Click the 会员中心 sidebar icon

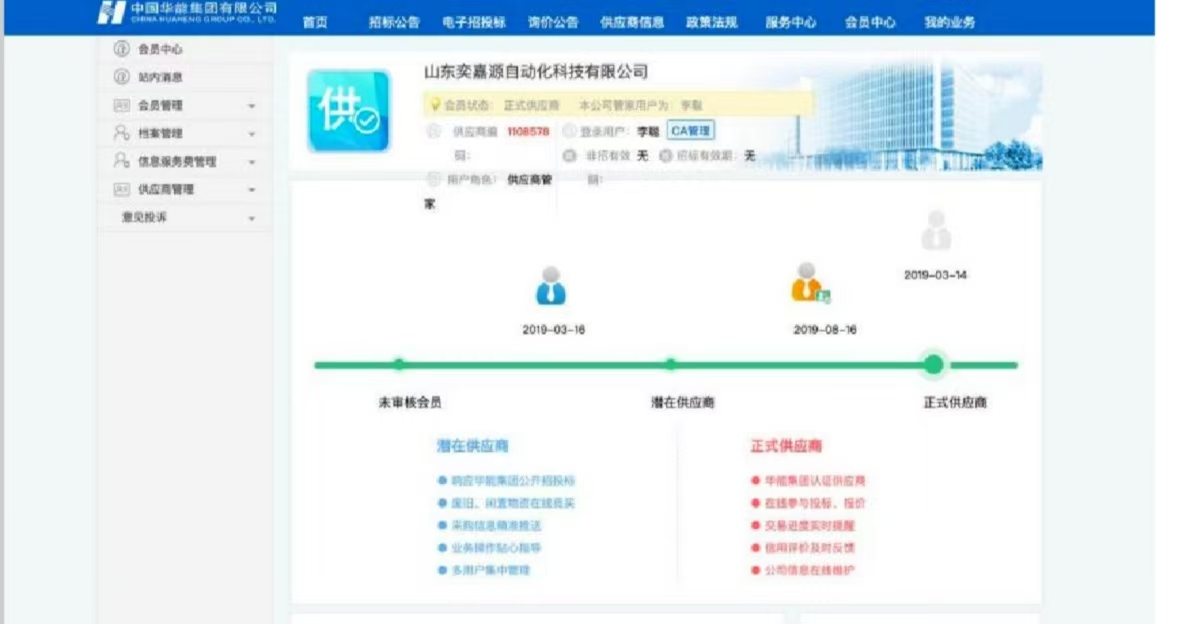pos(122,49)
